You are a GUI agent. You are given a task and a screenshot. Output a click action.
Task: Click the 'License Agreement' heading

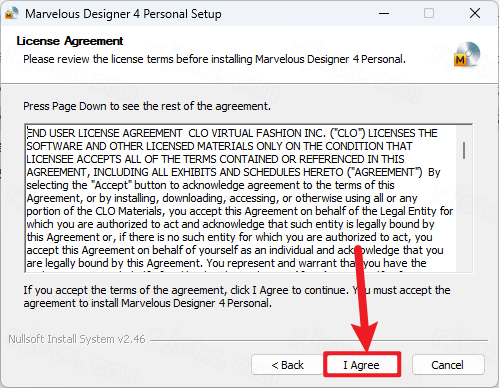(x=70, y=41)
